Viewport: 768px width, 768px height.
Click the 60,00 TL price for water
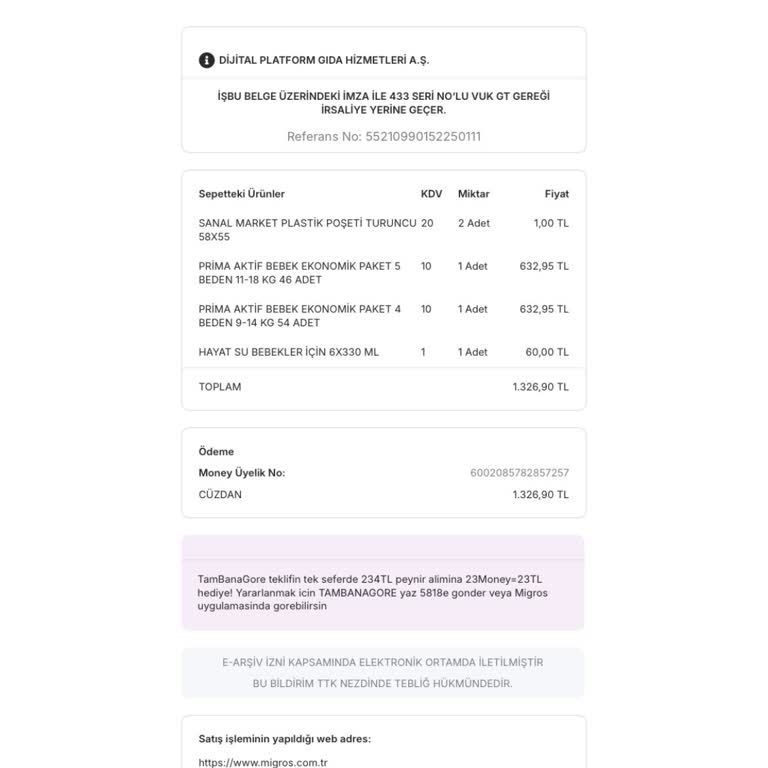(547, 352)
